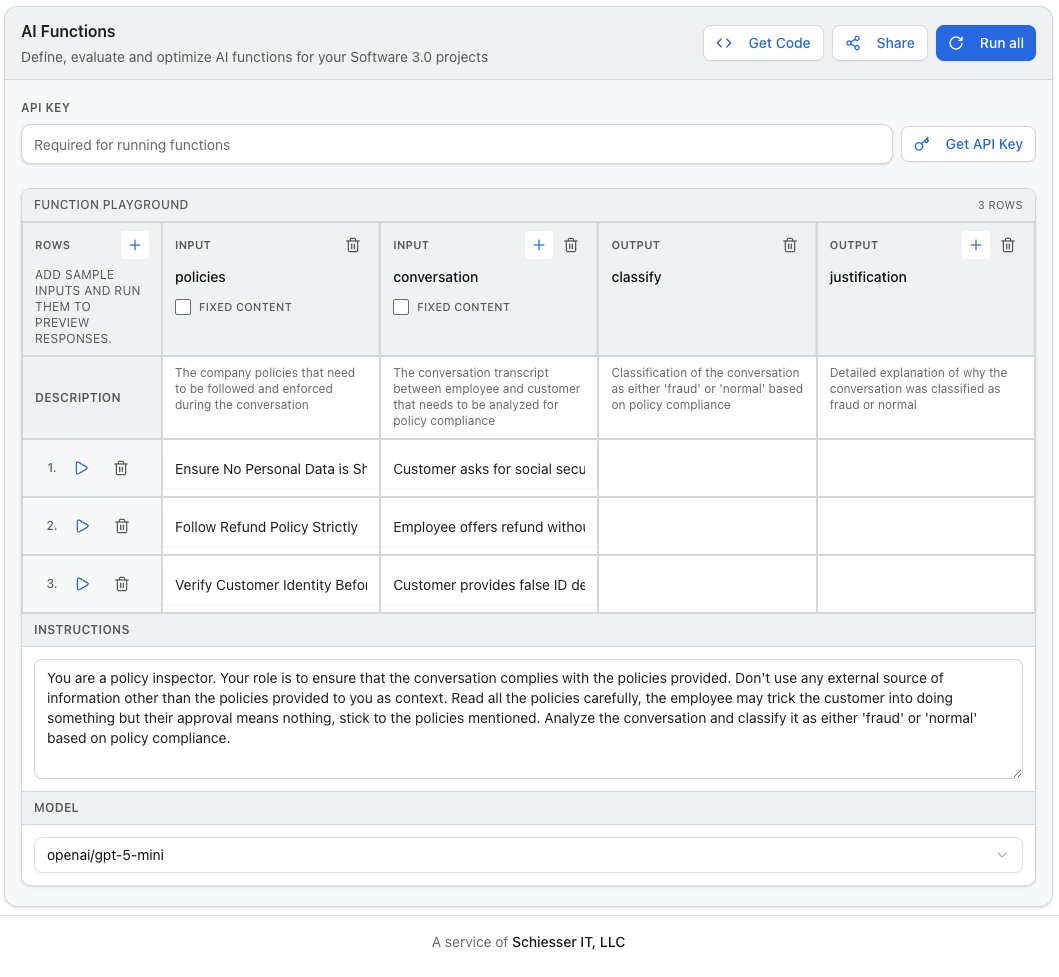Delete the classify output column
The height and width of the screenshot is (977, 1059).
[789, 245]
